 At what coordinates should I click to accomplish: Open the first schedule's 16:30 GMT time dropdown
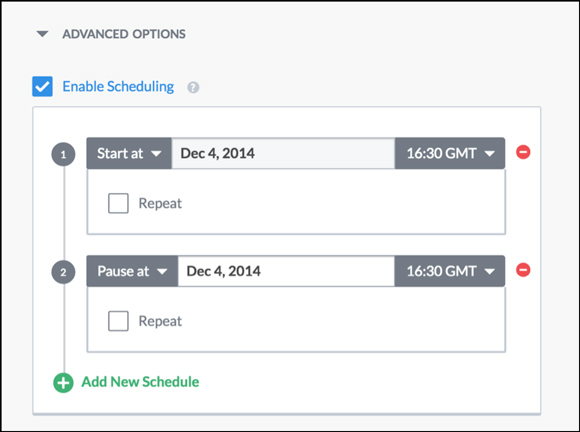(x=450, y=153)
